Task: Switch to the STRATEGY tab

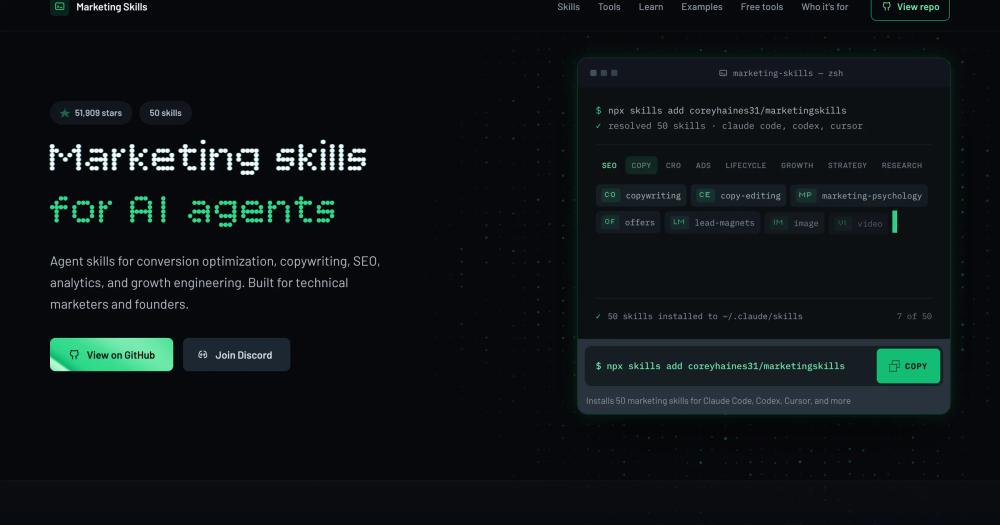Action: point(847,165)
